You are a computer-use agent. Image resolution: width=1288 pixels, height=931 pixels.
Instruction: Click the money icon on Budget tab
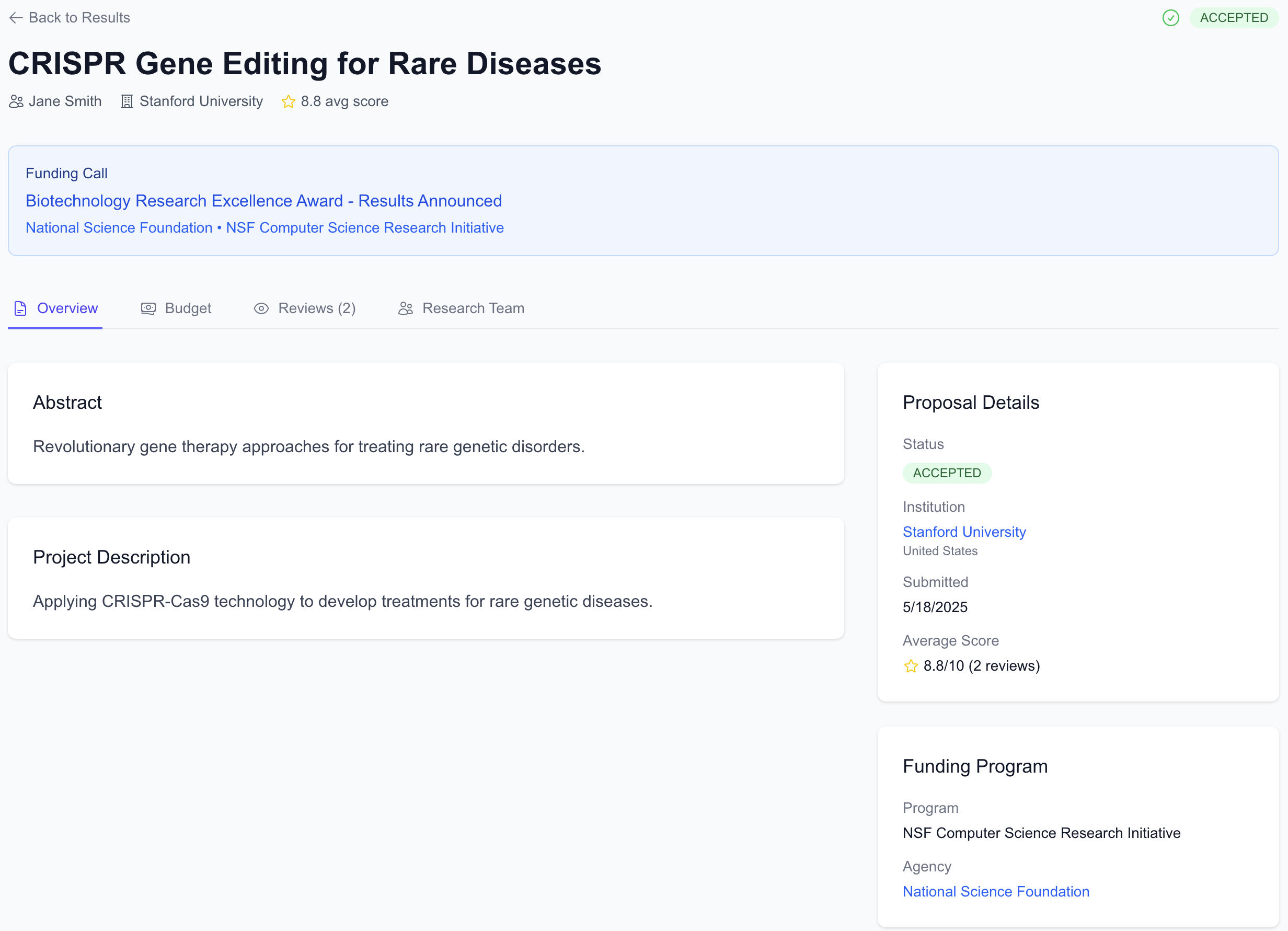click(x=148, y=308)
